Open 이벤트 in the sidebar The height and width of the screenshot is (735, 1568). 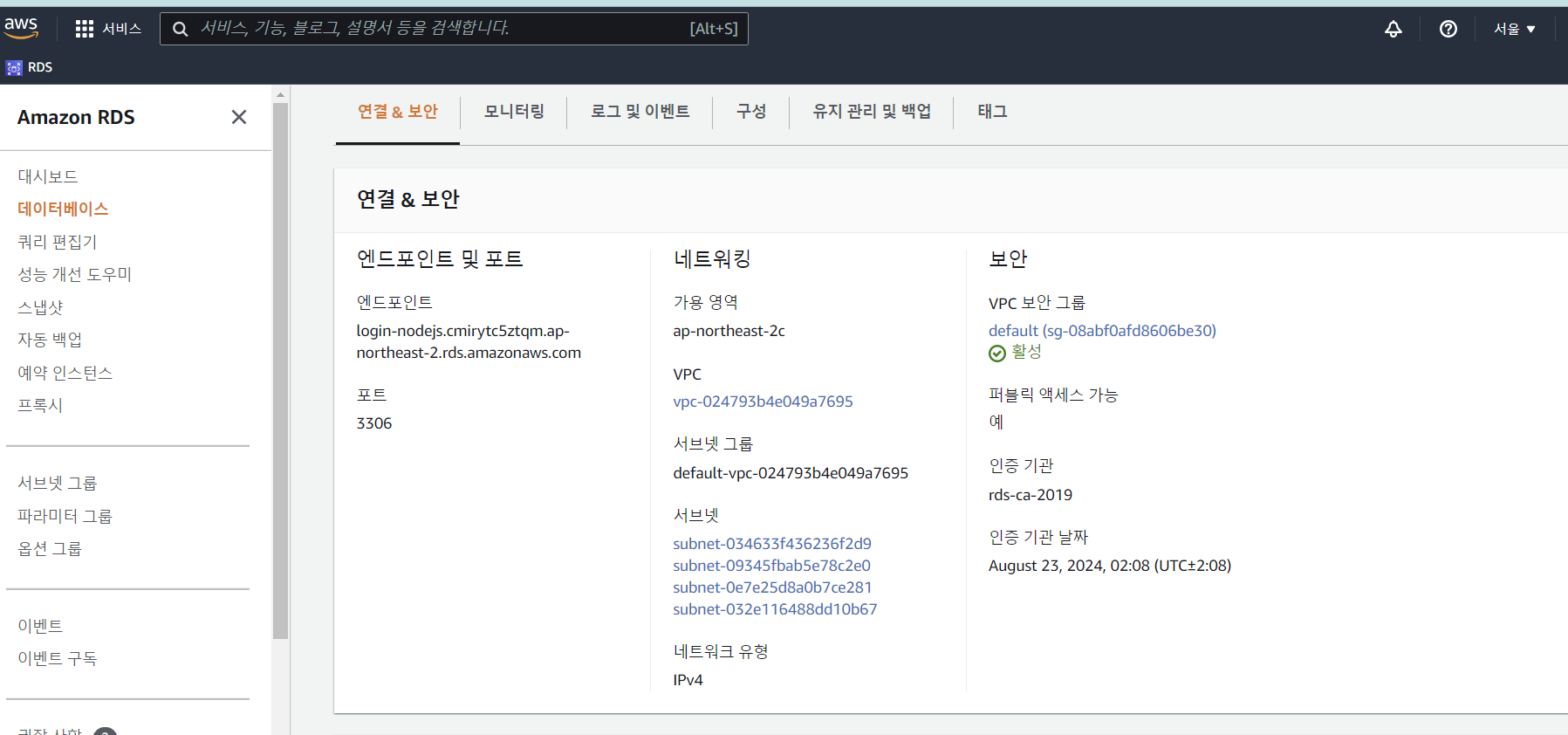[x=40, y=626]
